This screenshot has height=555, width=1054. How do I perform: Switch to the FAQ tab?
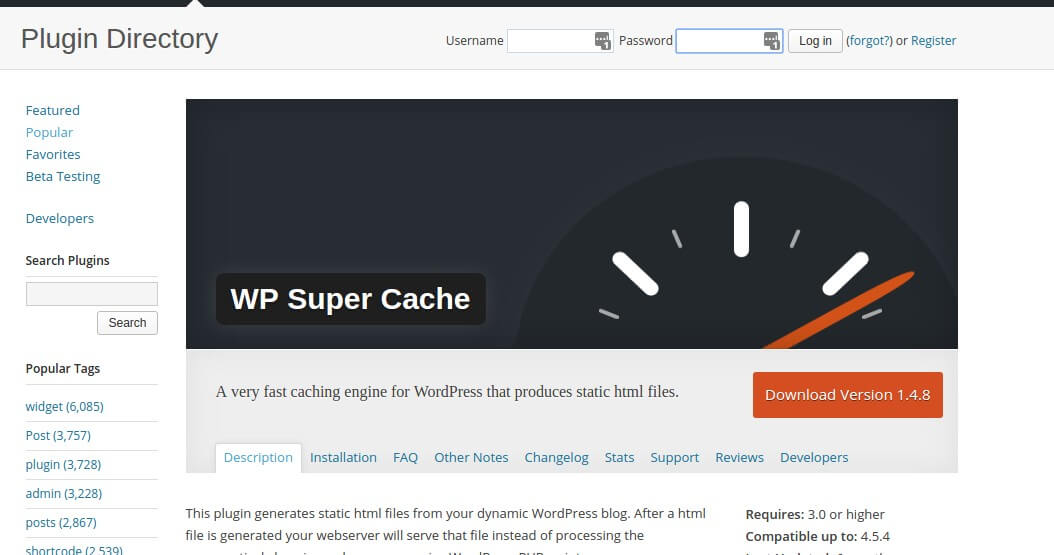[x=405, y=458]
